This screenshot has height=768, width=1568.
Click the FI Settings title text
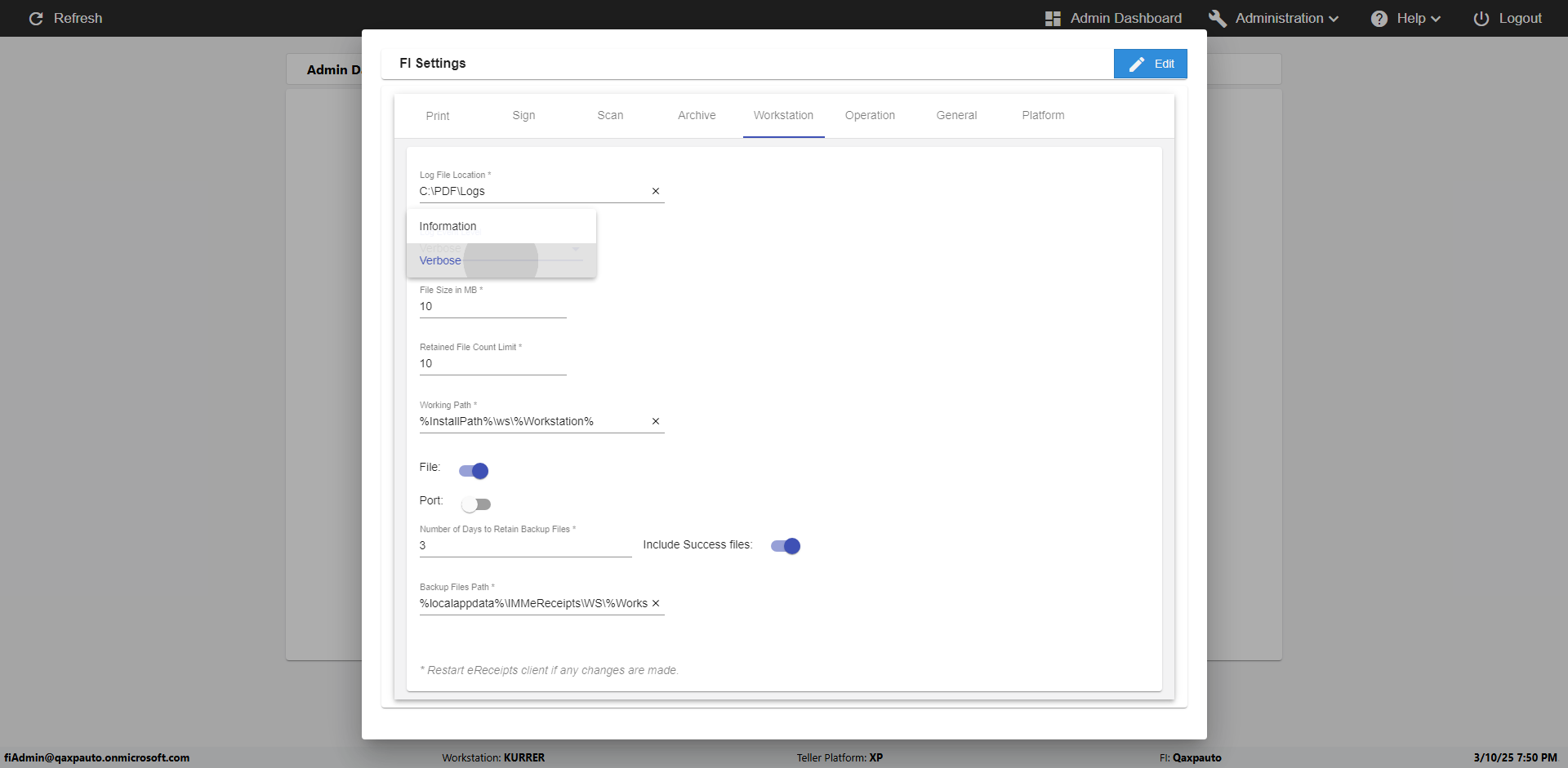click(433, 63)
